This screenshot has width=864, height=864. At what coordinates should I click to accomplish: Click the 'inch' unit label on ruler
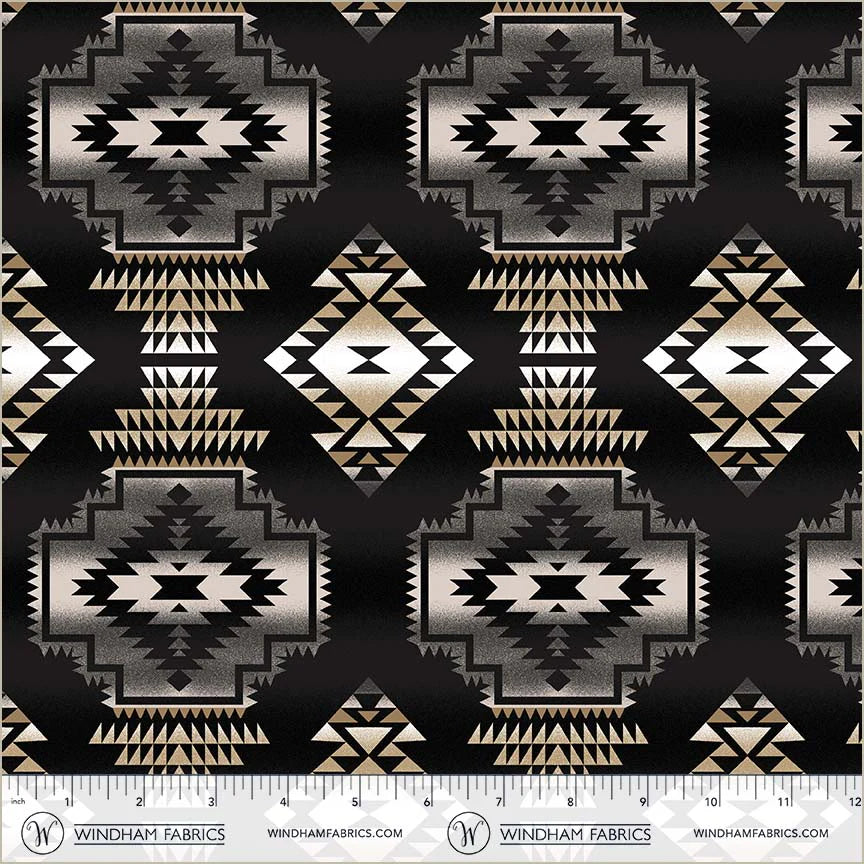pyautogui.click(x=16, y=802)
